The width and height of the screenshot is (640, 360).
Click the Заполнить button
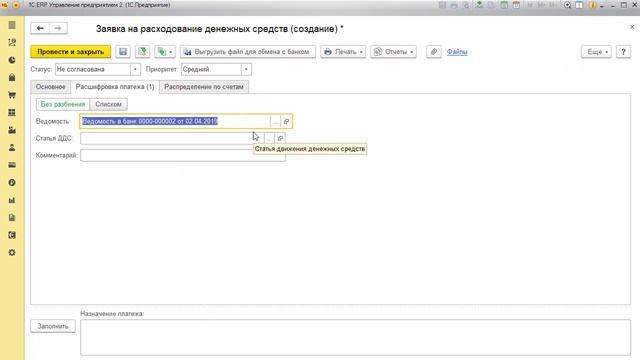[x=53, y=326]
